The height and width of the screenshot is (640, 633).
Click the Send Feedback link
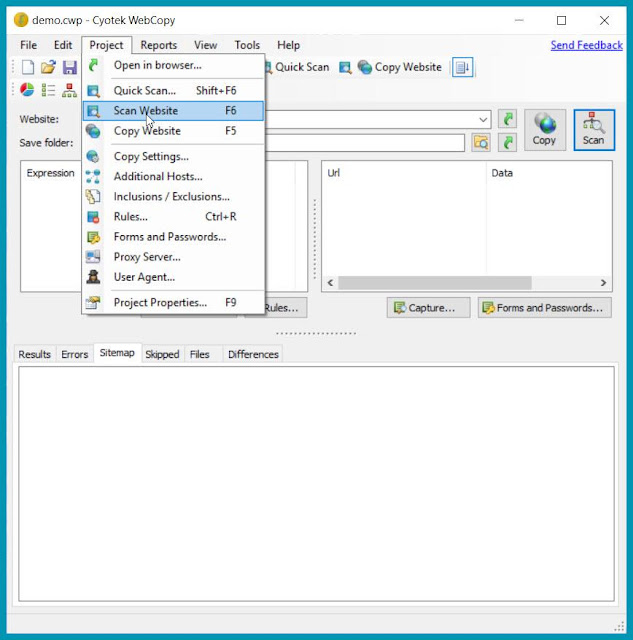[586, 45]
